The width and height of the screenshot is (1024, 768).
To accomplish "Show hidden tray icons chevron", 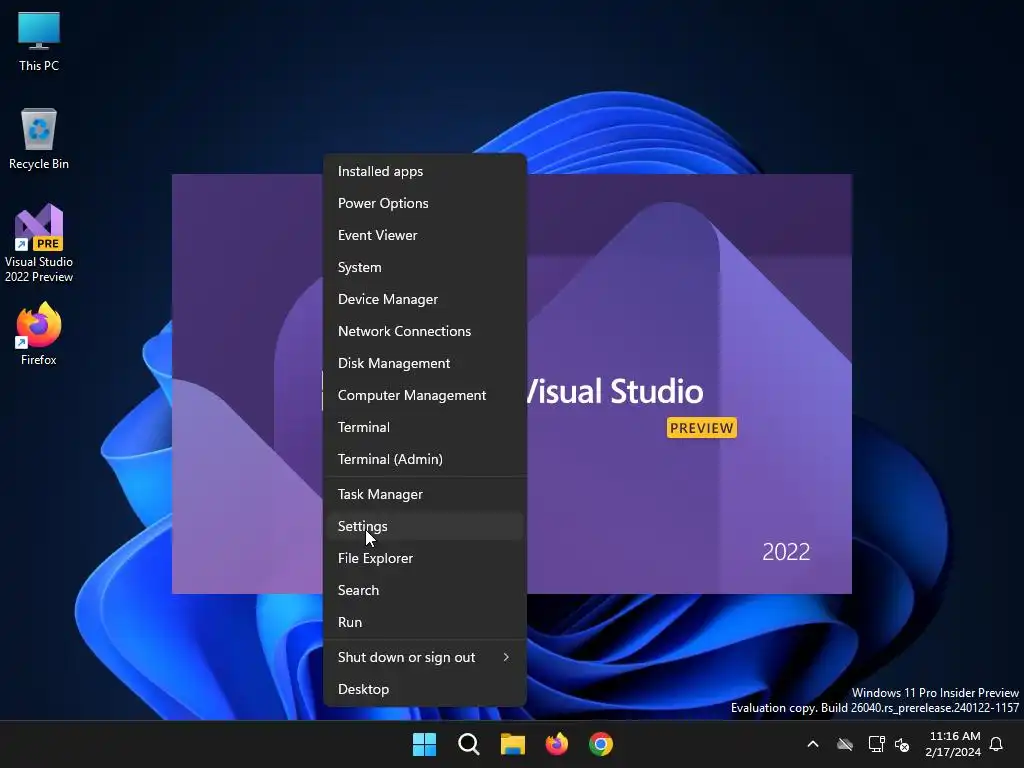I will pos(813,744).
